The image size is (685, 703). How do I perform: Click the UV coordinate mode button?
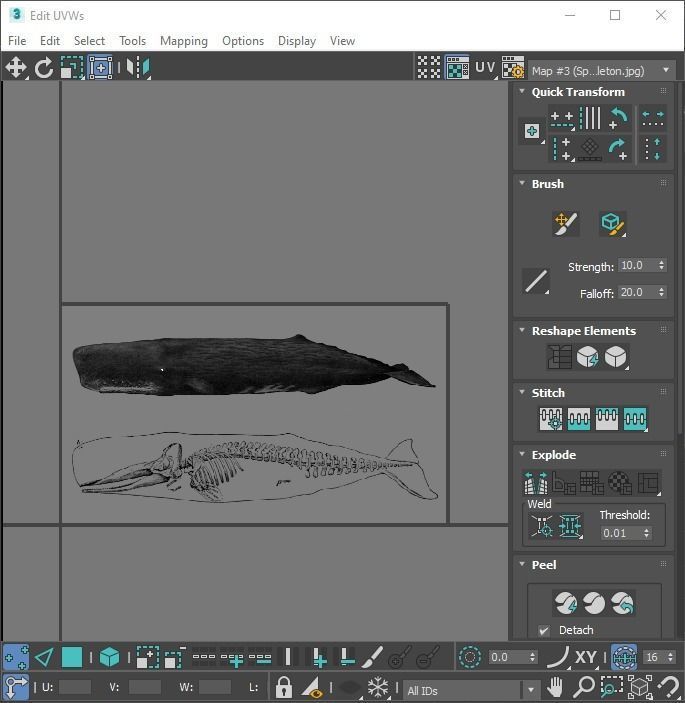click(x=486, y=68)
